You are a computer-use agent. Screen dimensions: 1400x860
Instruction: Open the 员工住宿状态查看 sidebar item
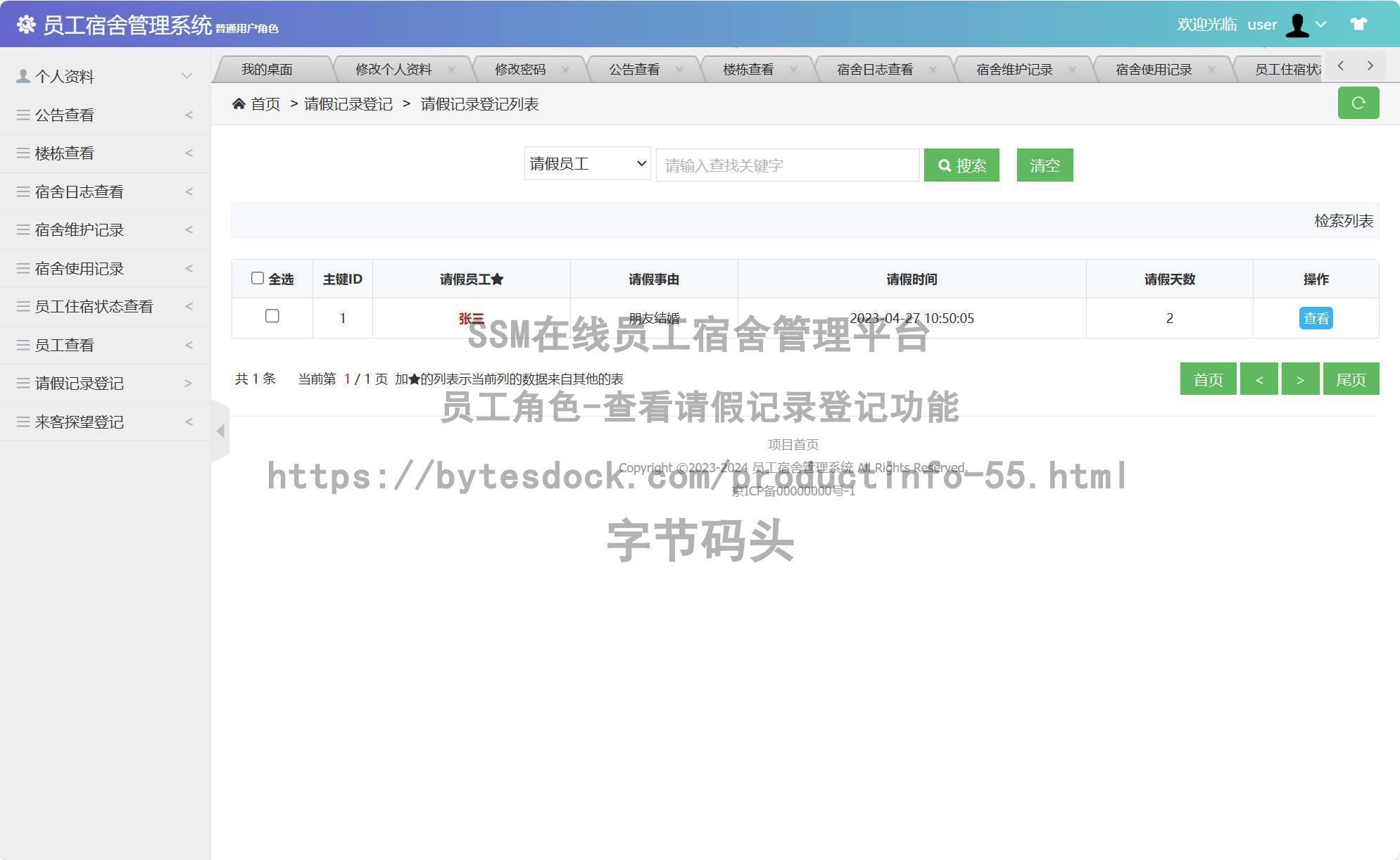pos(105,307)
